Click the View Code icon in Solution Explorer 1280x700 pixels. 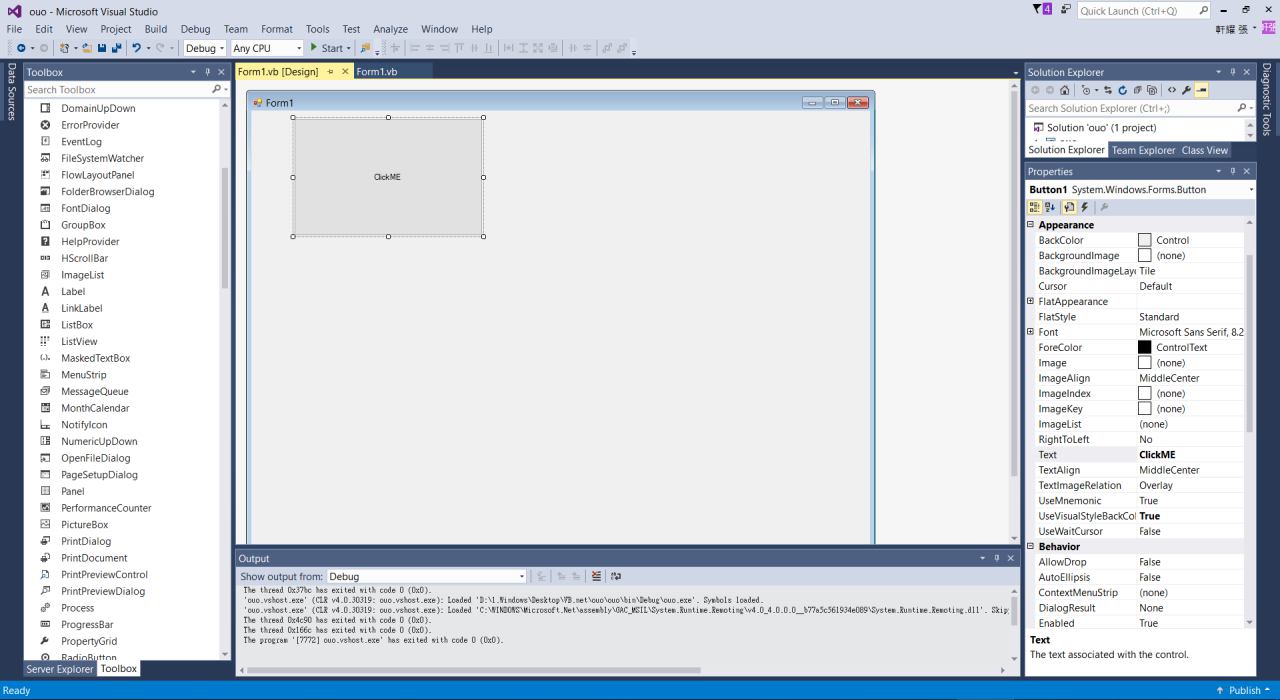point(1172,90)
